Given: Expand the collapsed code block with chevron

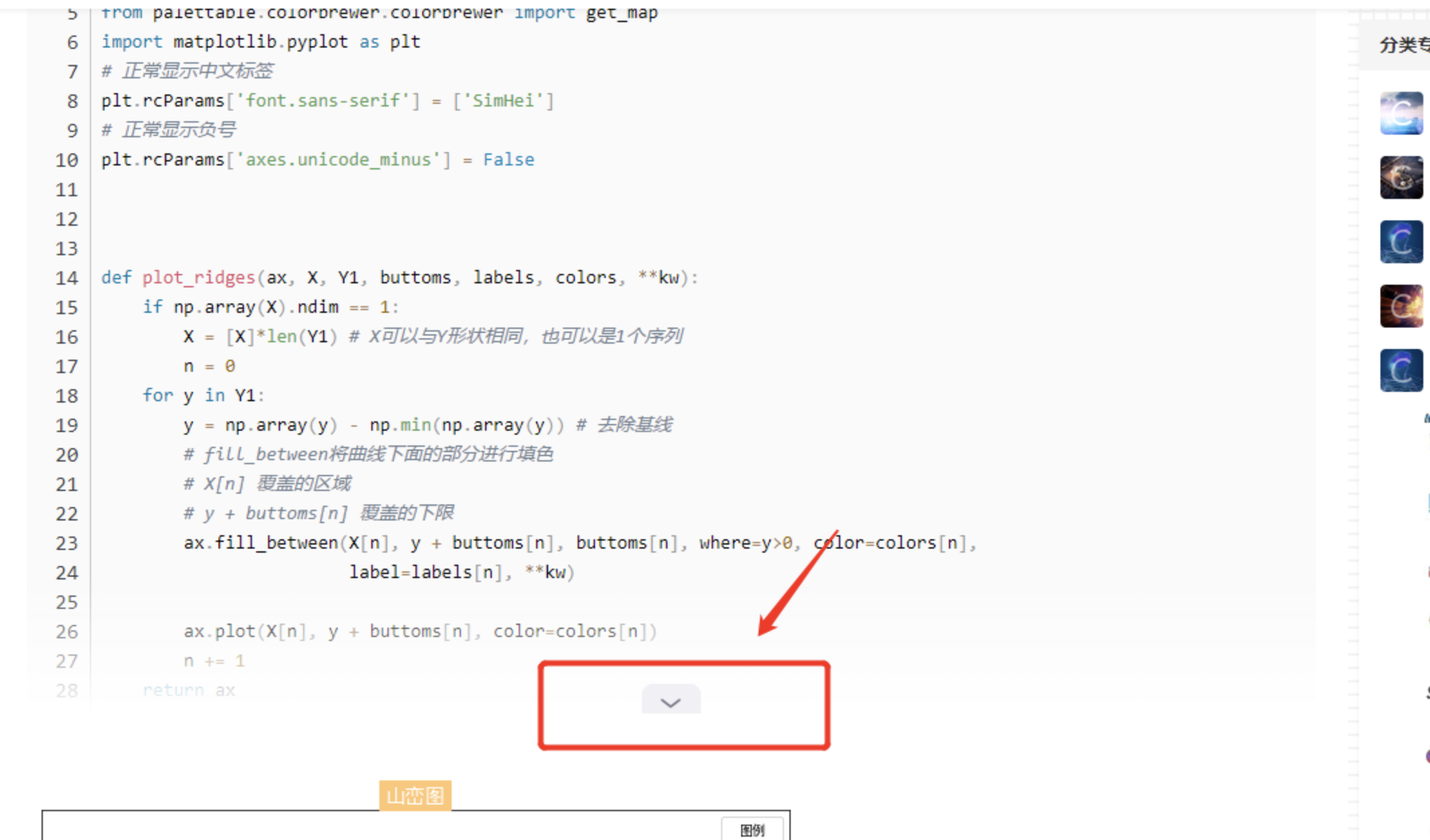Looking at the screenshot, I should point(671,701).
